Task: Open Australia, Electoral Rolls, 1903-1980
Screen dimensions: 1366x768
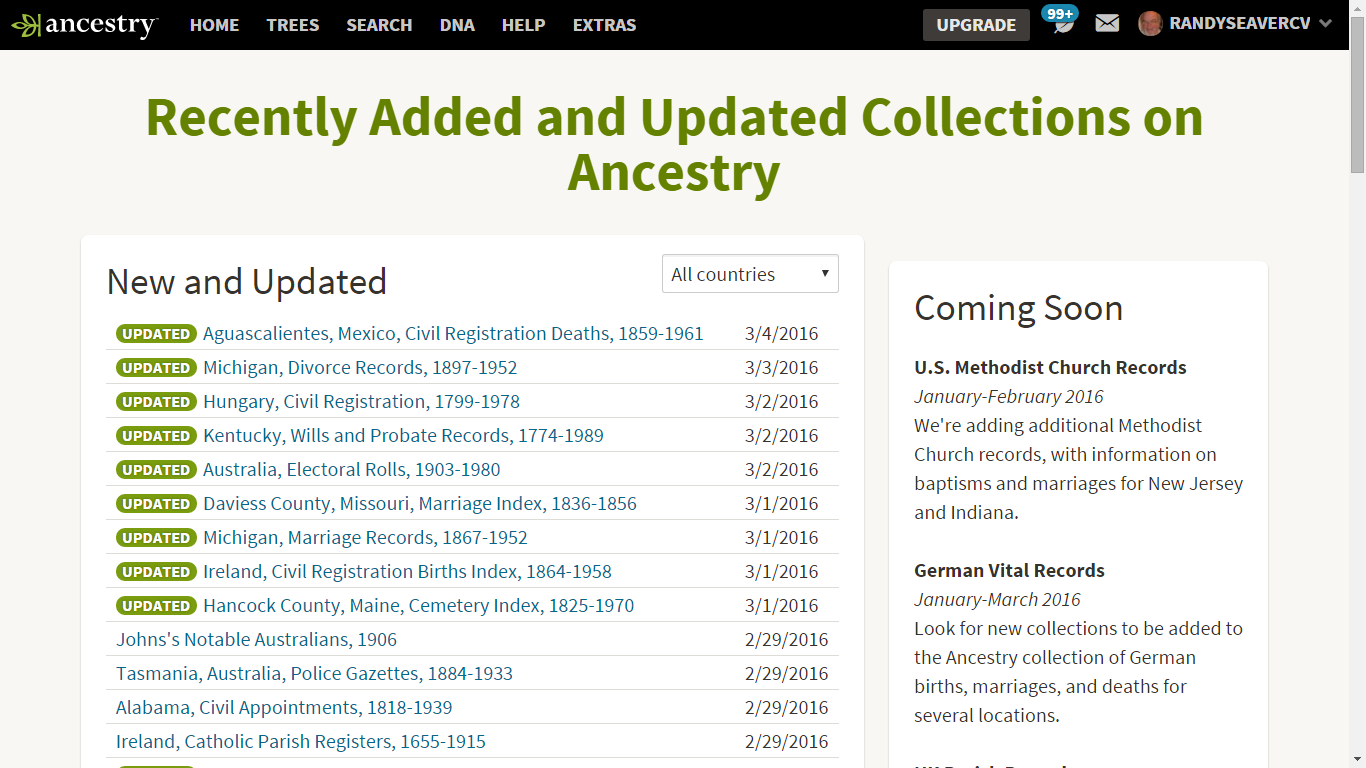Action: [351, 470]
